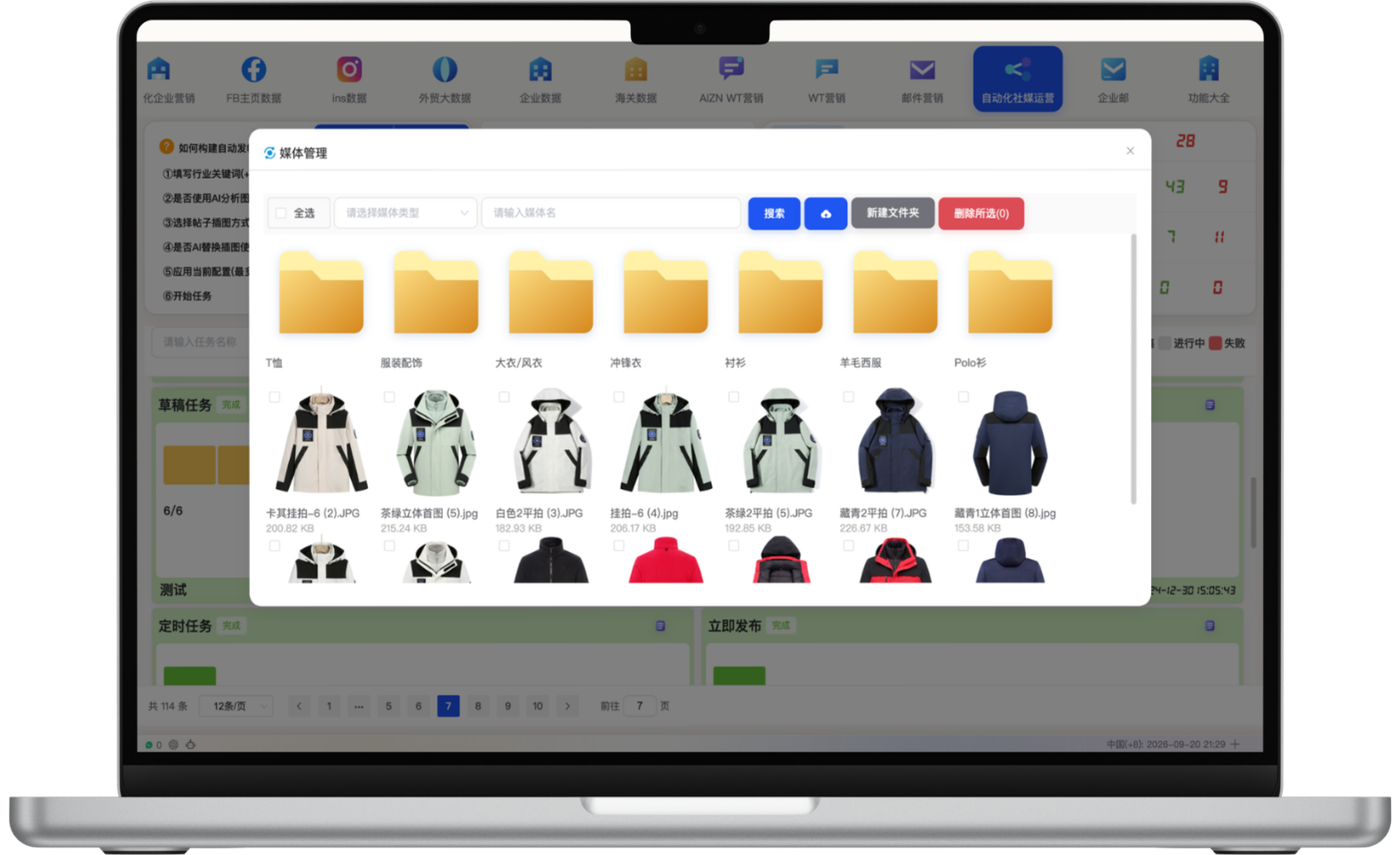This screenshot has height=855, width=1400.
Task: Open the 服装配饰 folder
Action: coord(436,293)
